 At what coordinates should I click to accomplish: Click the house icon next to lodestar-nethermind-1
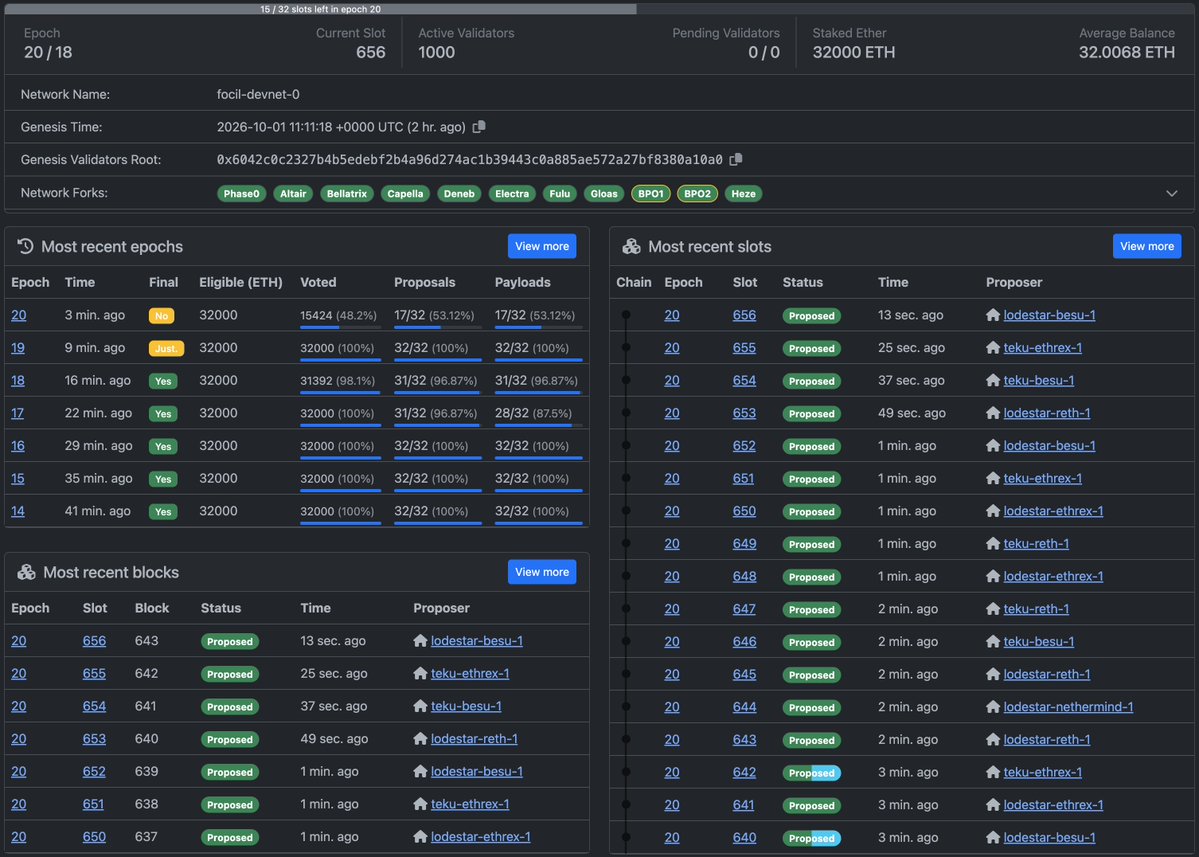(x=993, y=707)
